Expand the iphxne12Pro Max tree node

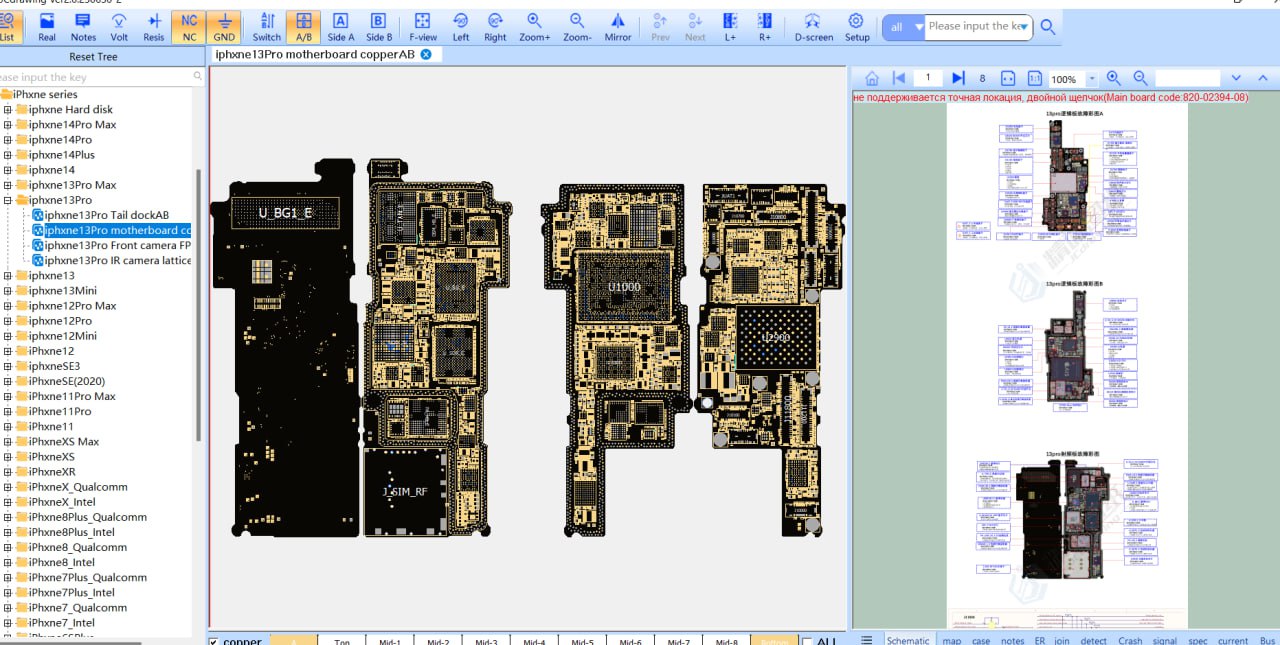point(8,306)
